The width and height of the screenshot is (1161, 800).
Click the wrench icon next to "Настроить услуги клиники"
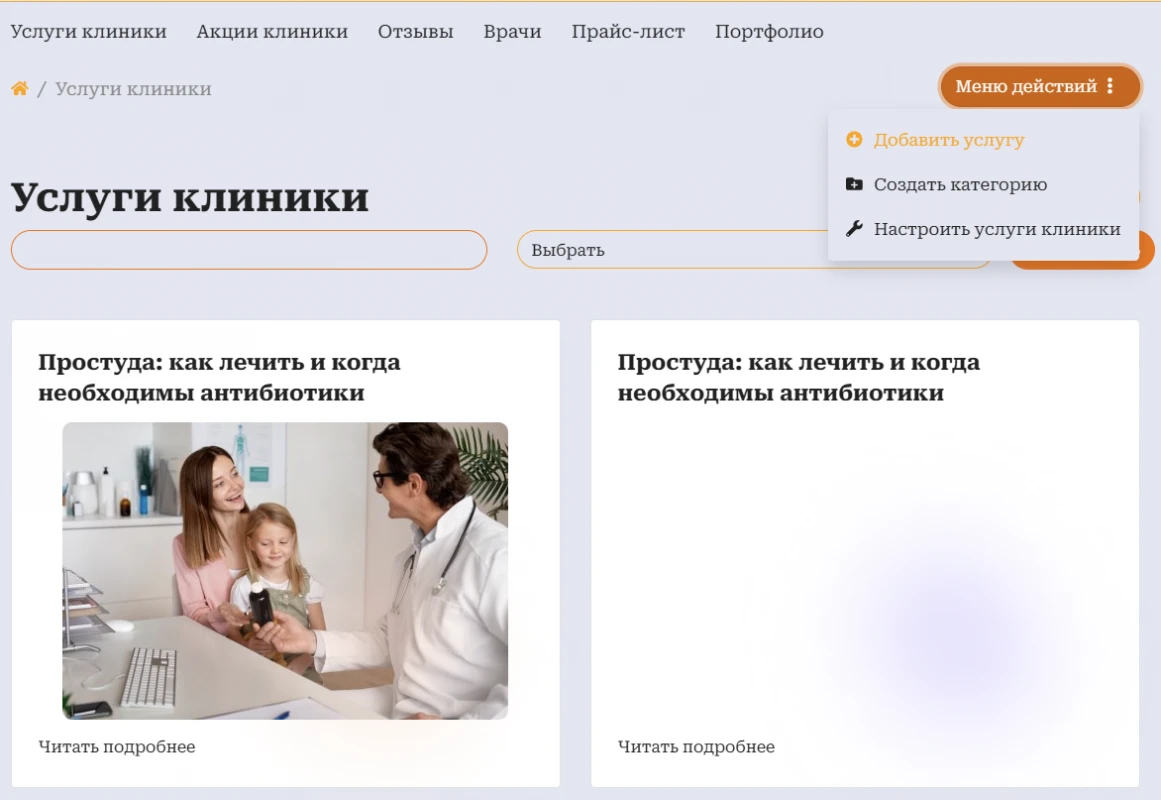tap(855, 228)
